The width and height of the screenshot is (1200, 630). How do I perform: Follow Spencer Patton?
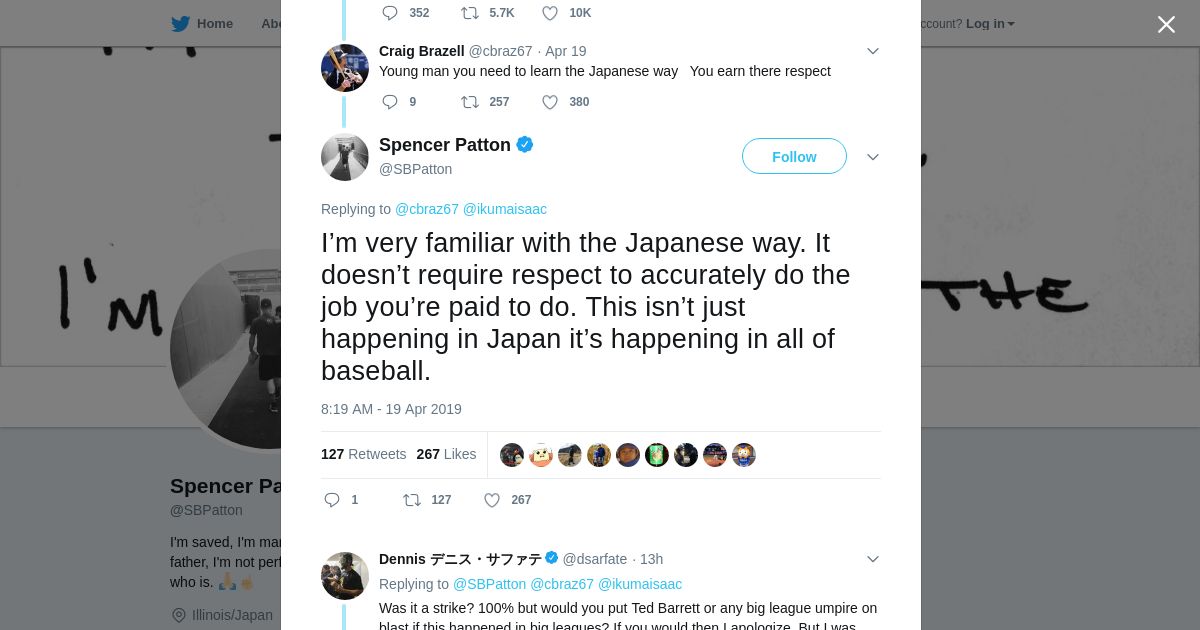point(794,157)
